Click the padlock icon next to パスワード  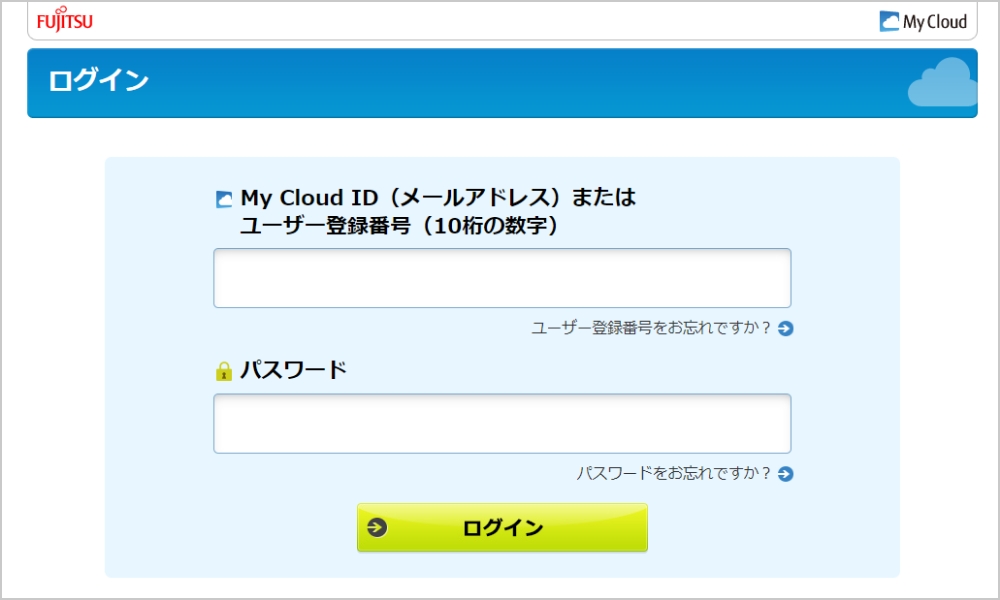tap(223, 369)
